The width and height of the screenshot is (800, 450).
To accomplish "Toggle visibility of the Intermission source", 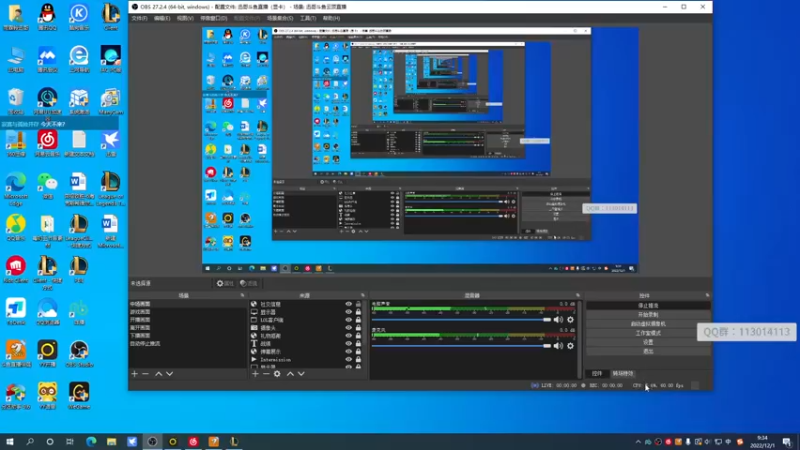I will (348, 360).
